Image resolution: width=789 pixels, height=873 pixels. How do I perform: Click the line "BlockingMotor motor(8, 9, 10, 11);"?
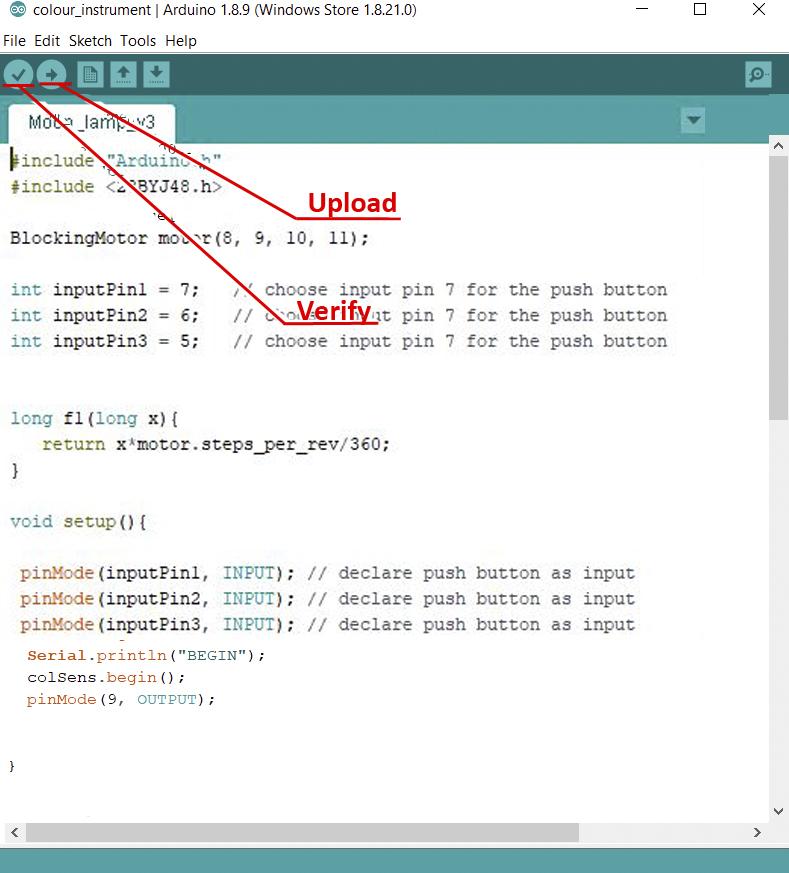189,238
